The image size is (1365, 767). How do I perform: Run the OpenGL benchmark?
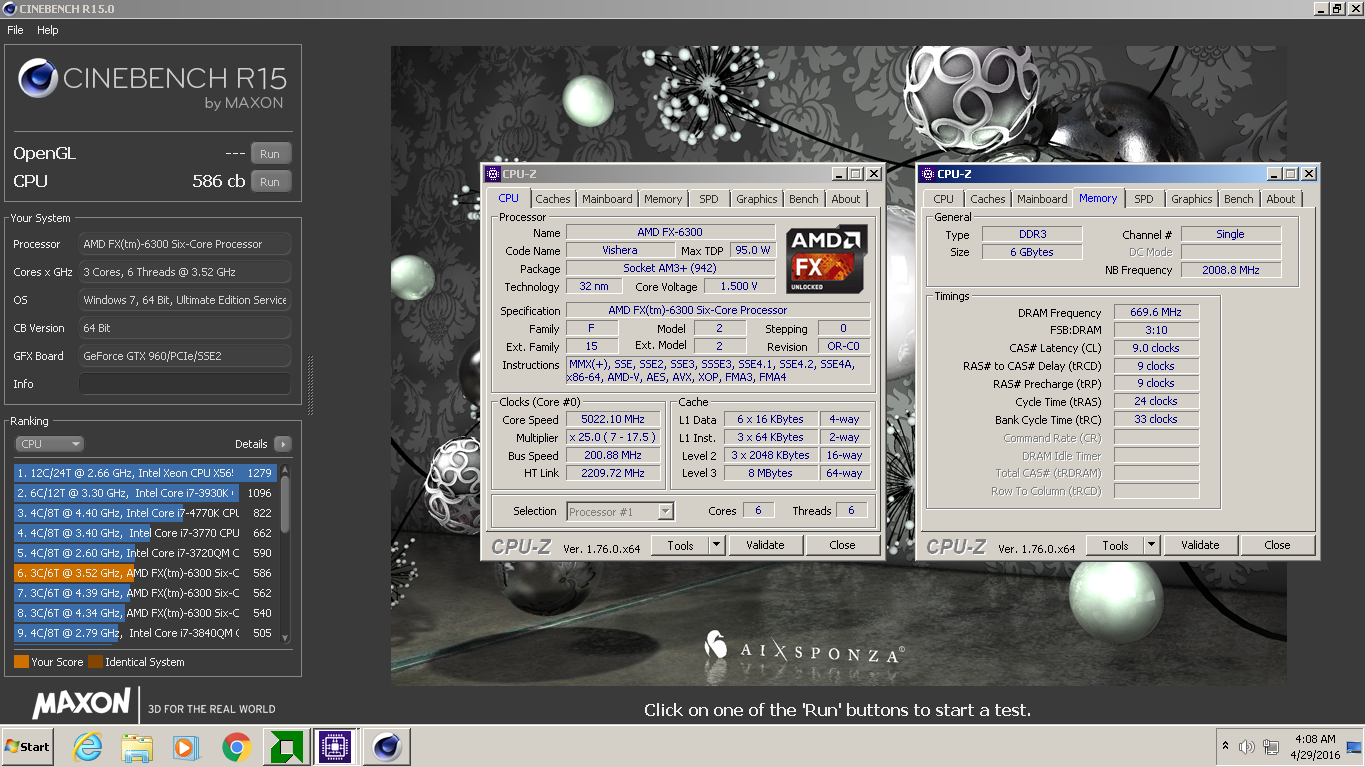pos(270,154)
